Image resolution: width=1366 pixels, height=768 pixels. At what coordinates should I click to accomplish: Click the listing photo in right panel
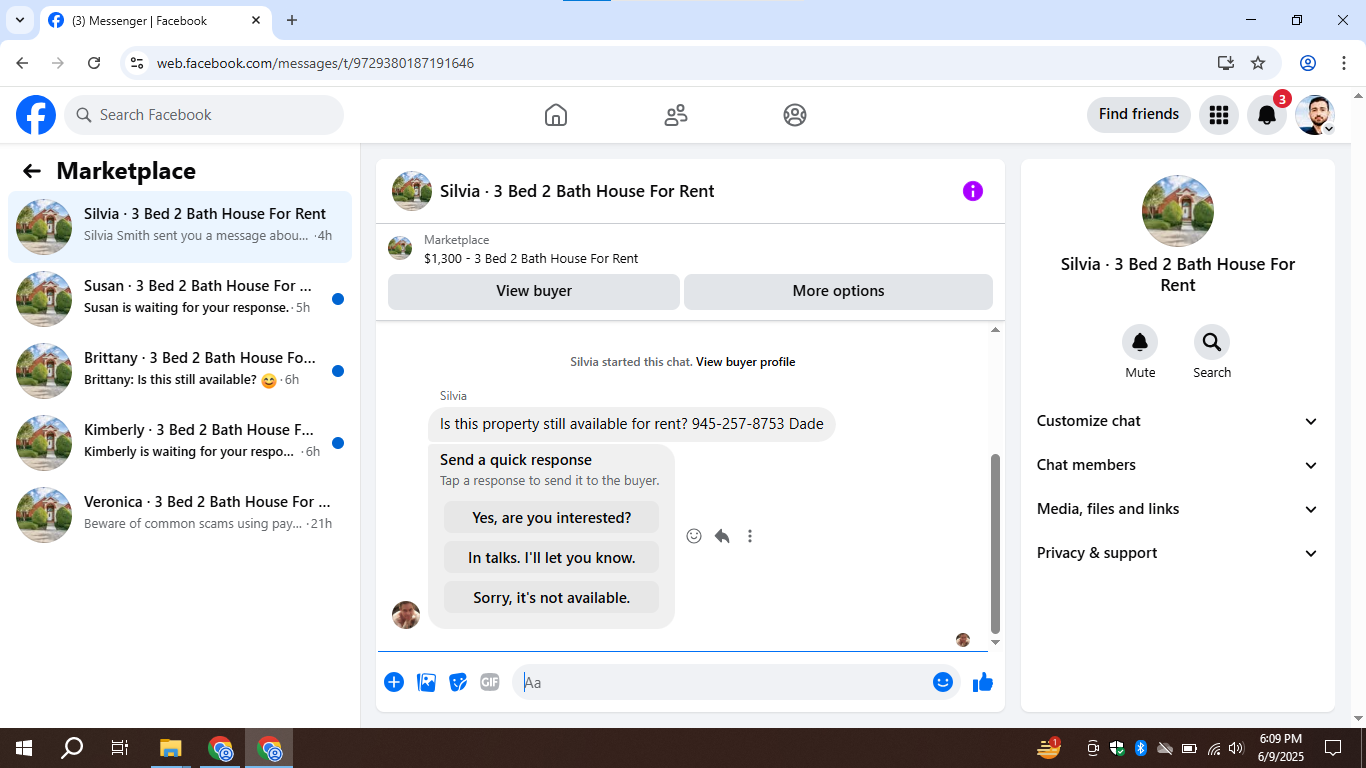click(1178, 211)
